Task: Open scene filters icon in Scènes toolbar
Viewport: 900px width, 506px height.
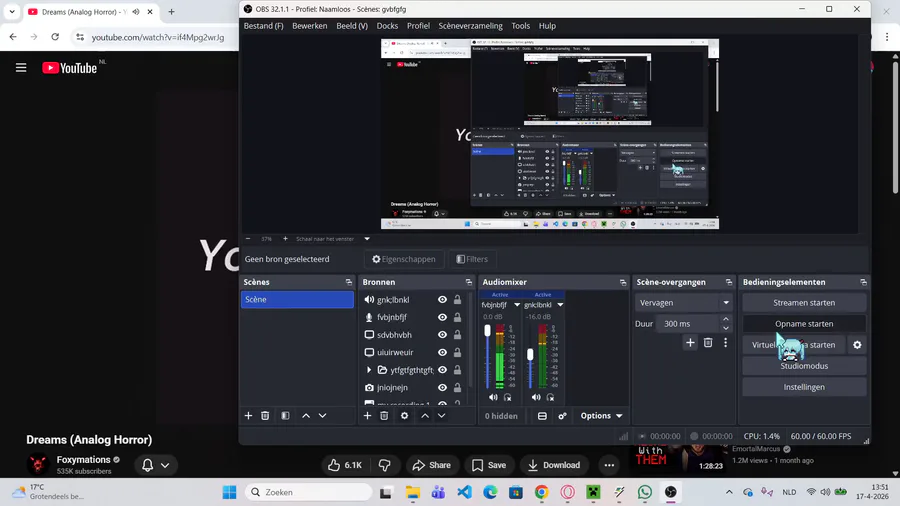Action: pyautogui.click(x=285, y=415)
